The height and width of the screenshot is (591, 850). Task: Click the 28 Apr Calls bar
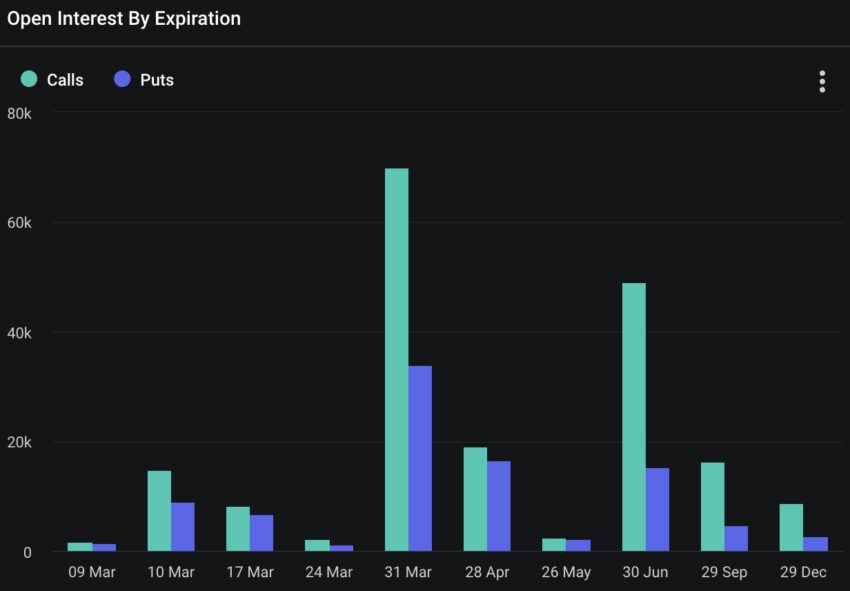click(475, 499)
